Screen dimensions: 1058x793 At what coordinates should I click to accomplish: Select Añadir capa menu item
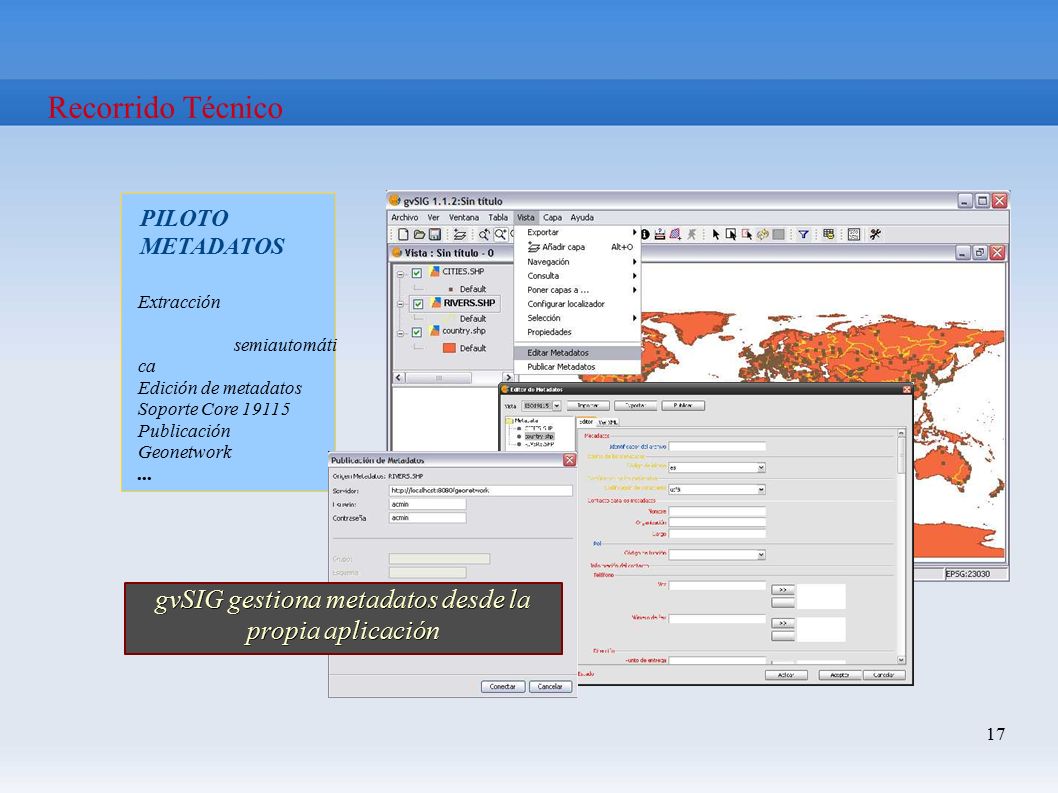coord(577,247)
